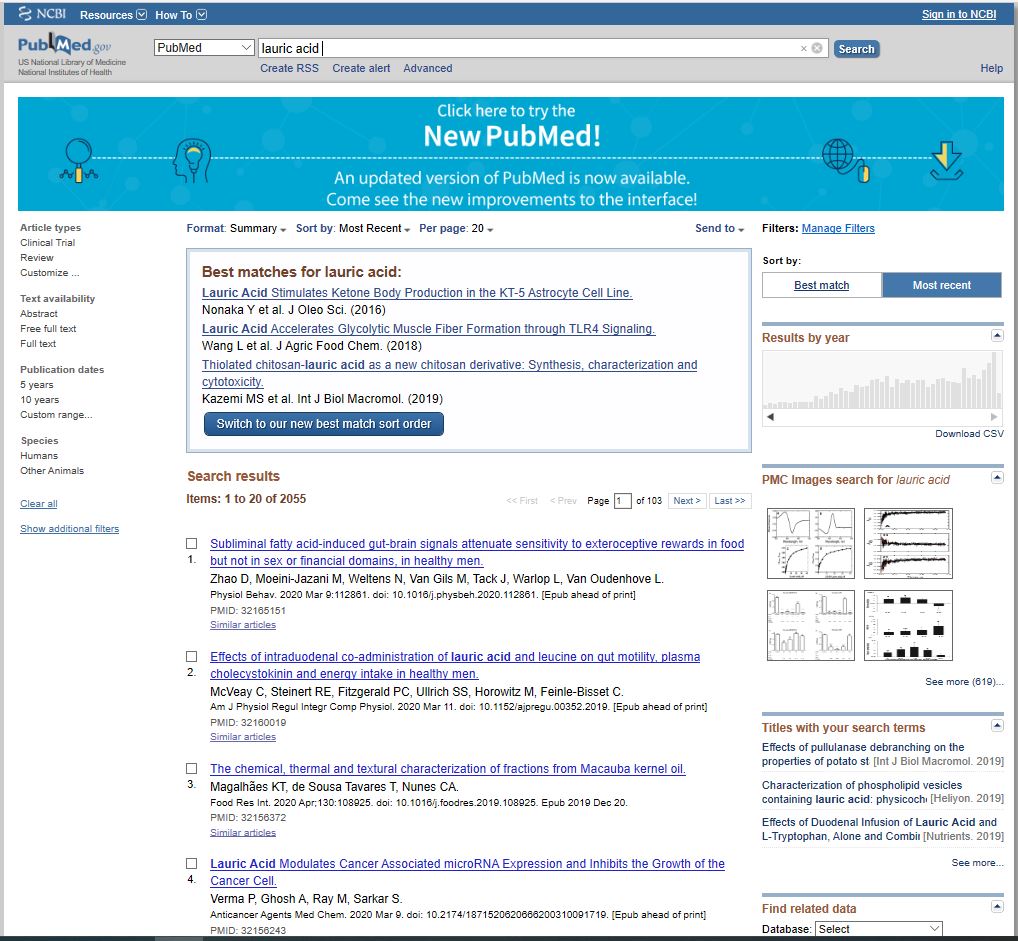The image size is (1018, 941).
Task: Click Manage Filters link
Action: 838,229
